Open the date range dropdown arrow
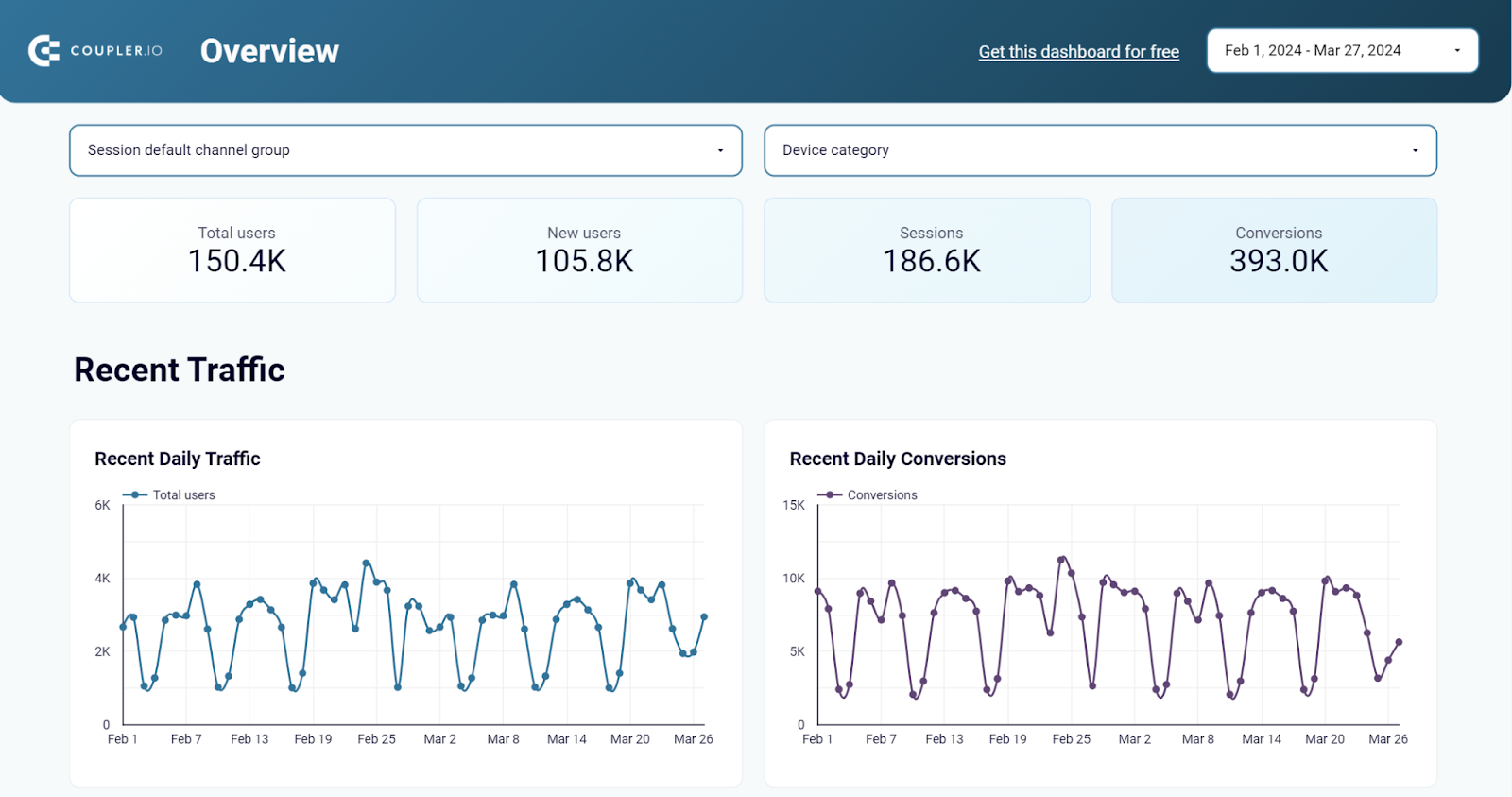Image resolution: width=1512 pixels, height=797 pixels. click(1457, 51)
